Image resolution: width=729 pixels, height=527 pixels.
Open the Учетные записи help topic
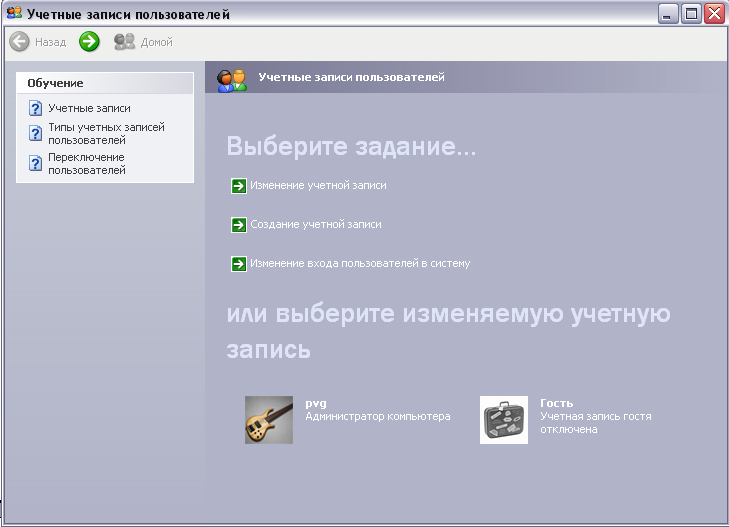(89, 108)
